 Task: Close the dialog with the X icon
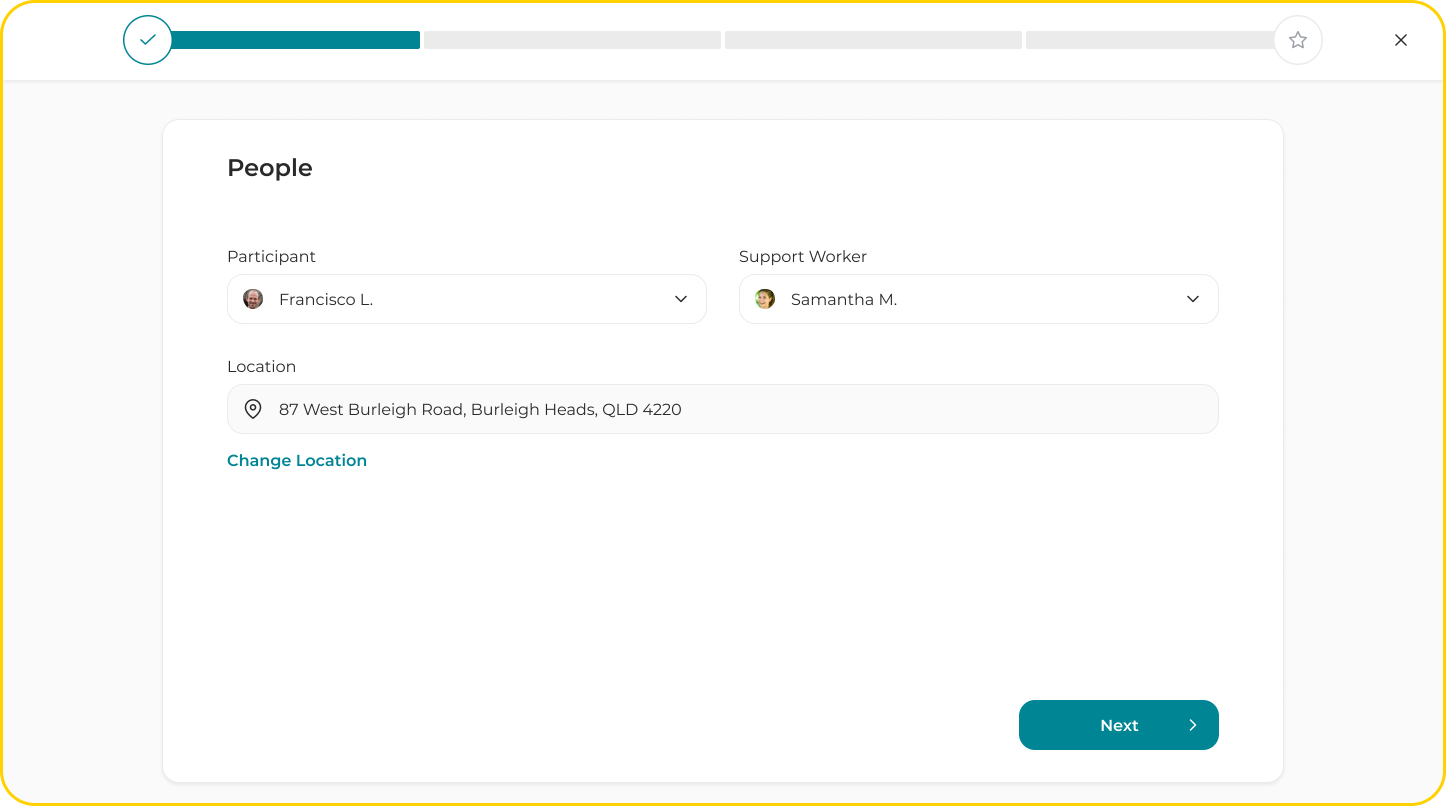1401,40
